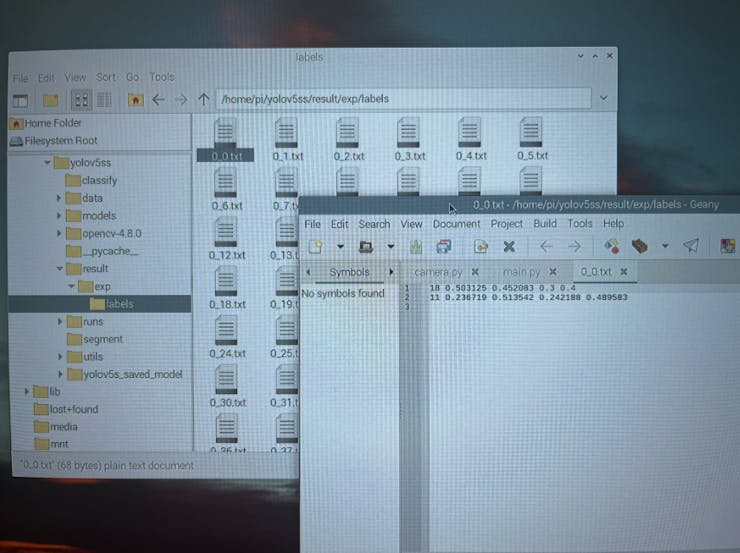Open the new-file template dropdown arrow in Geany
This screenshot has width=740, height=553.
340,247
